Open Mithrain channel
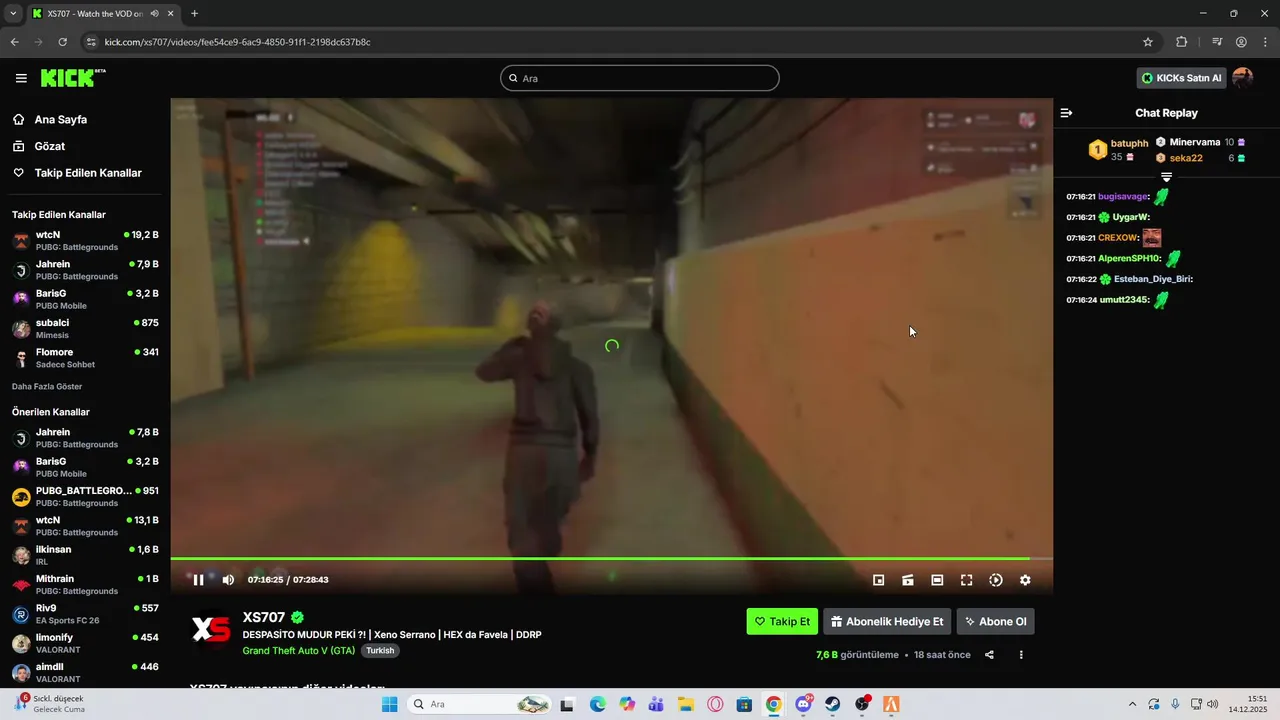 click(85, 584)
